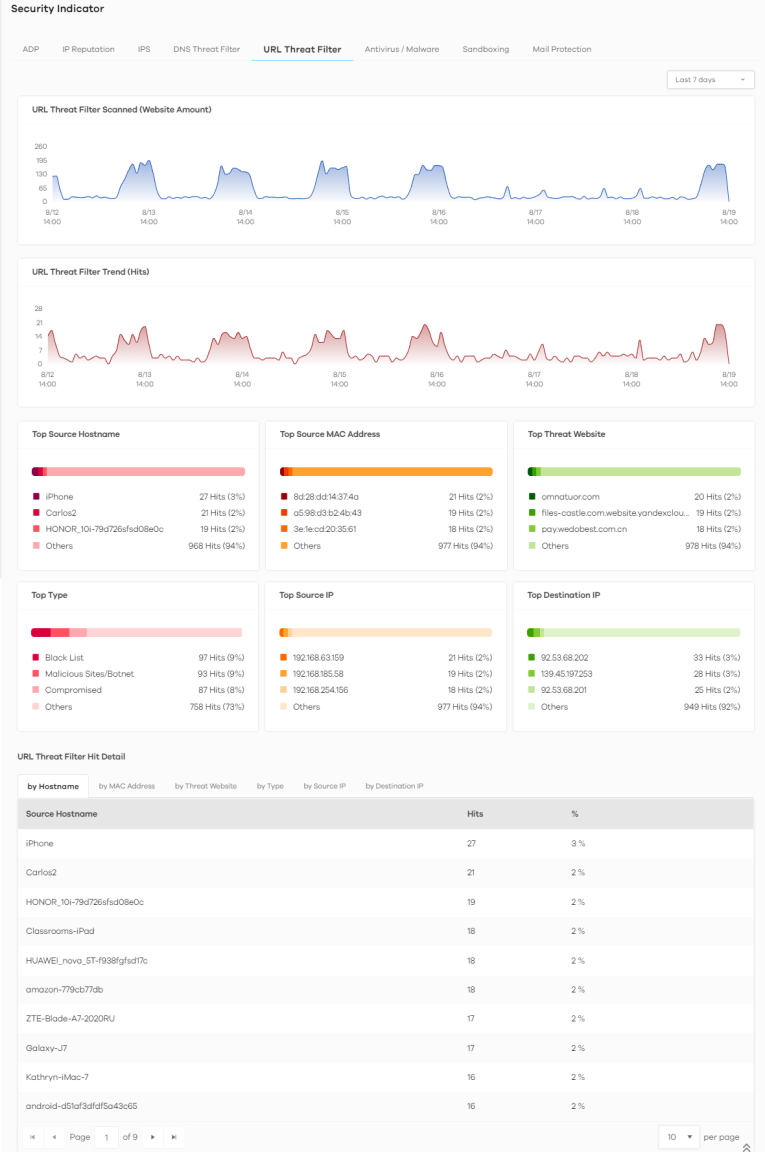The width and height of the screenshot is (765, 1152).
Task: Advance to next page of results
Action: pyautogui.click(x=153, y=1137)
